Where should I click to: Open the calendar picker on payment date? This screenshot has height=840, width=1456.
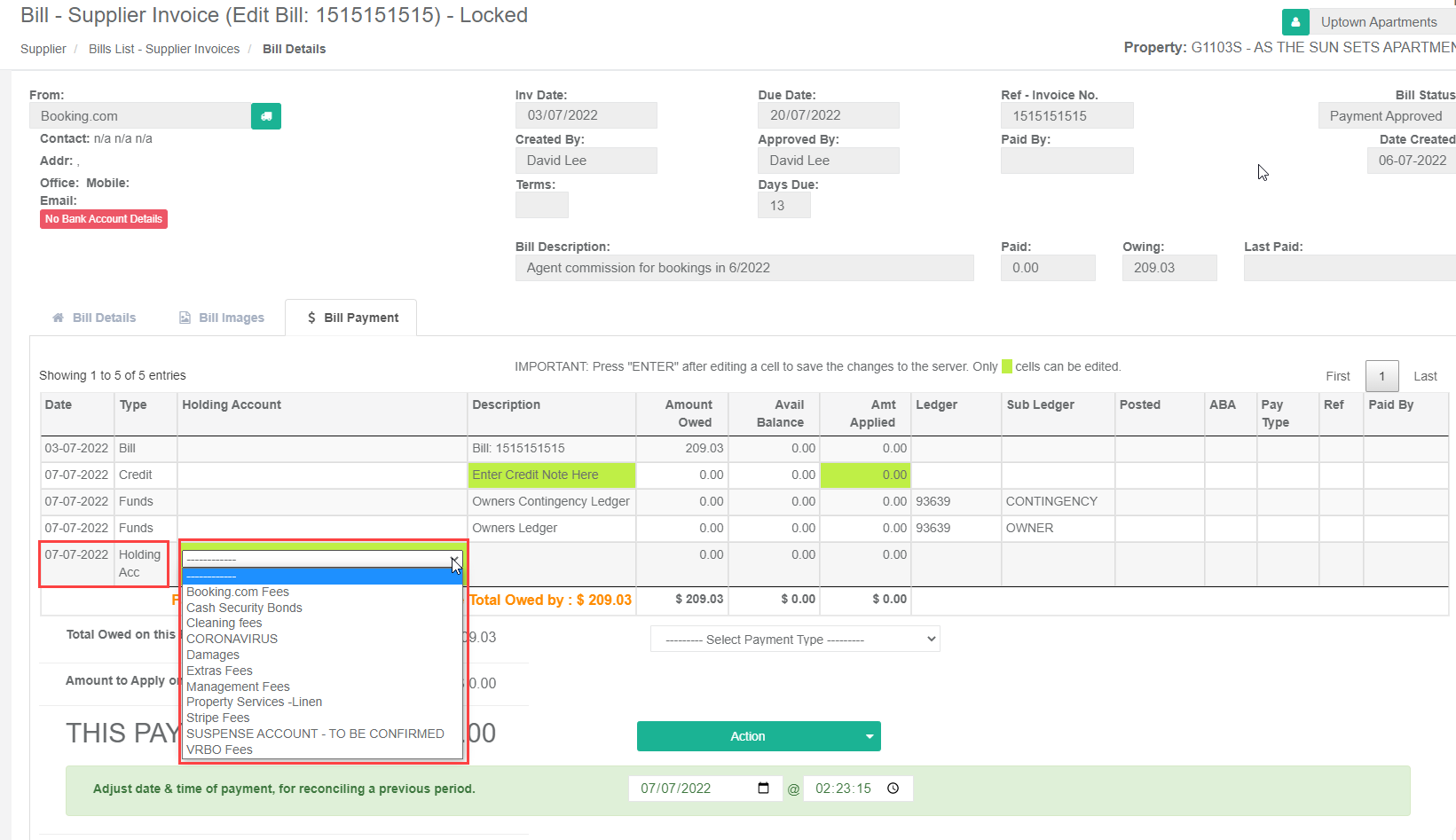(763, 789)
